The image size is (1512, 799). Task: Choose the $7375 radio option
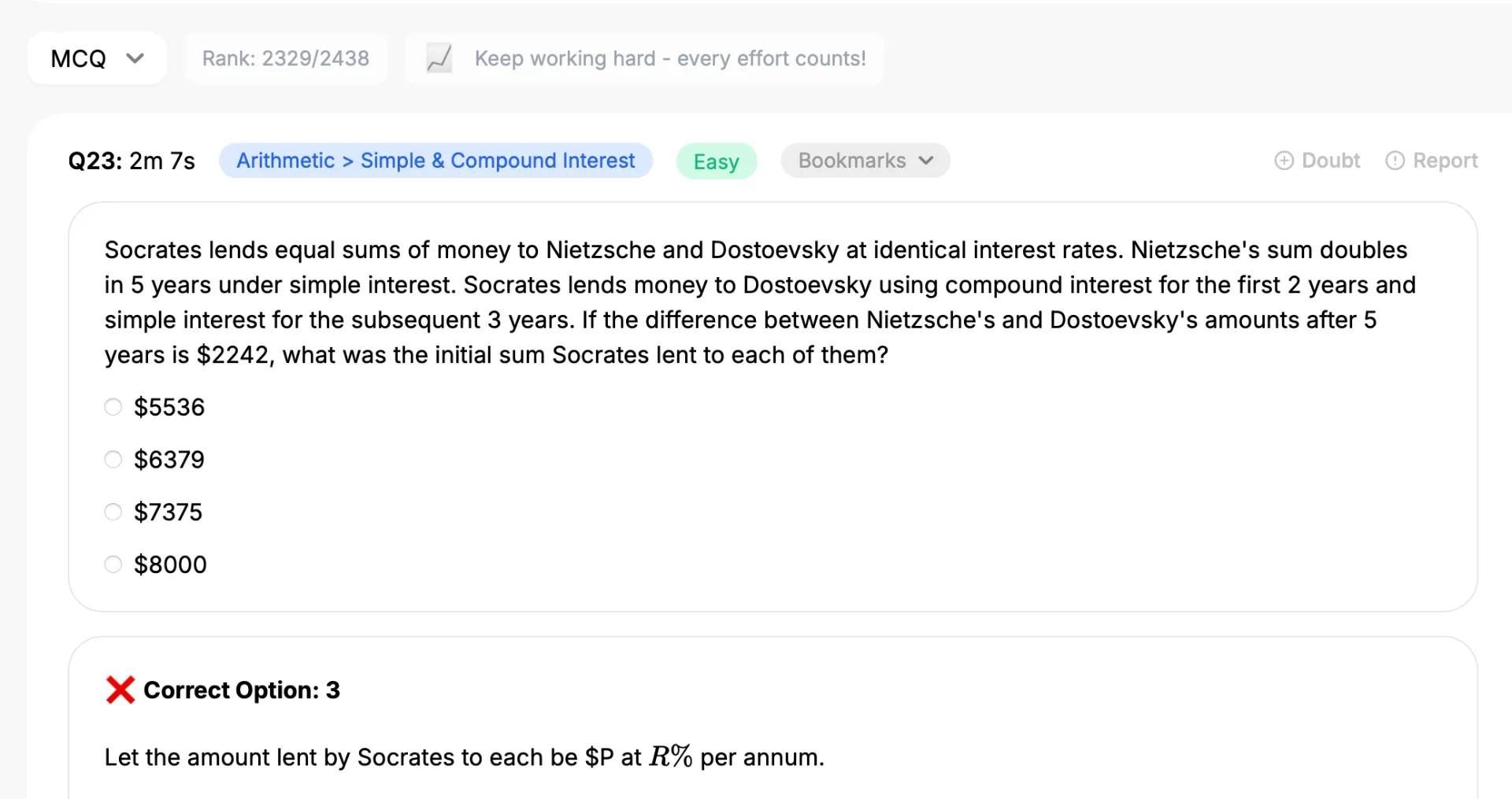point(113,512)
